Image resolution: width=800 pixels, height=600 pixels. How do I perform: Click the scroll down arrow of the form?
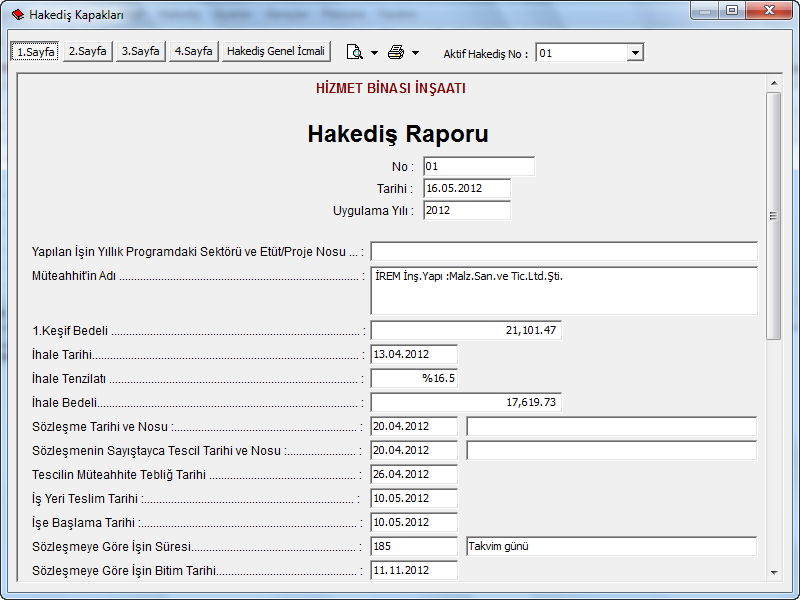pos(773,572)
